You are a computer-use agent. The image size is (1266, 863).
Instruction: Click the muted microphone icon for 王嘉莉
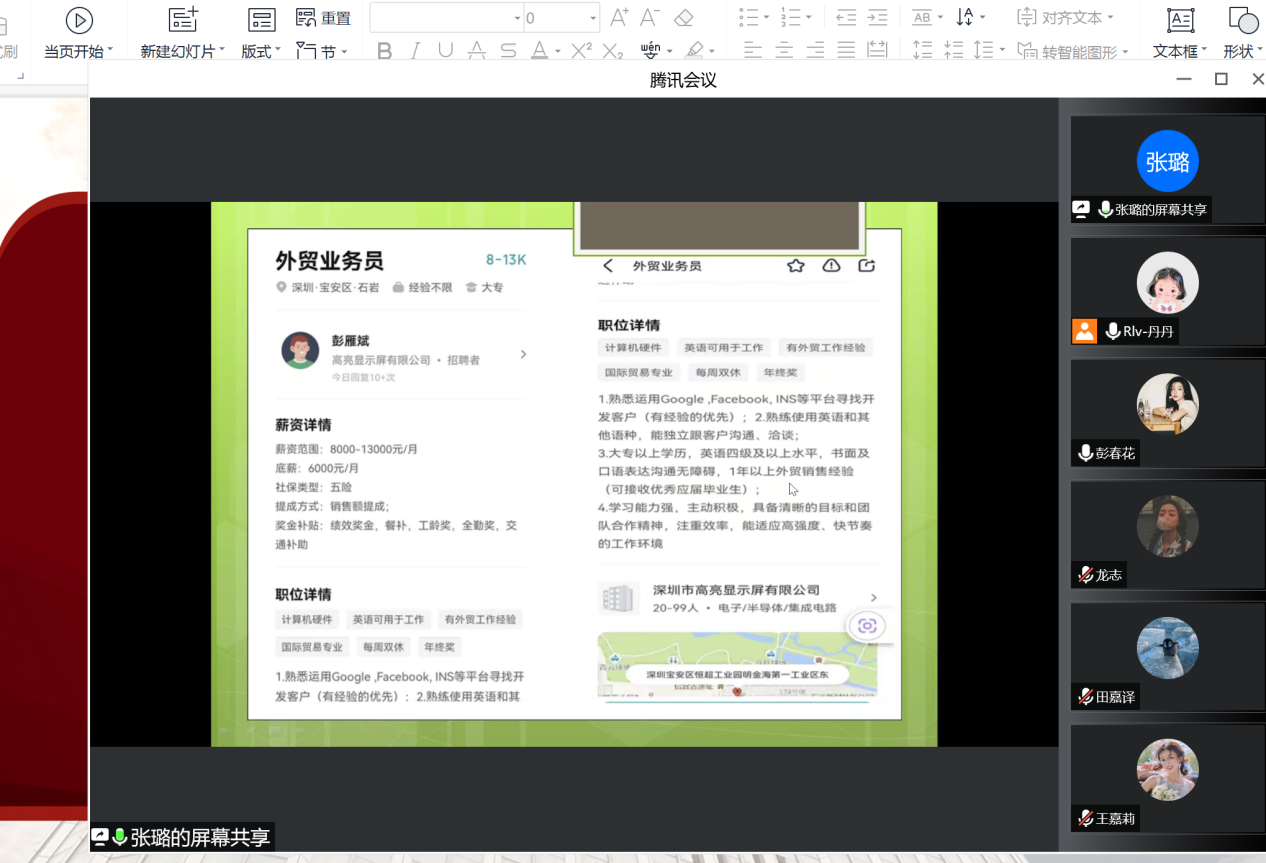1085,819
